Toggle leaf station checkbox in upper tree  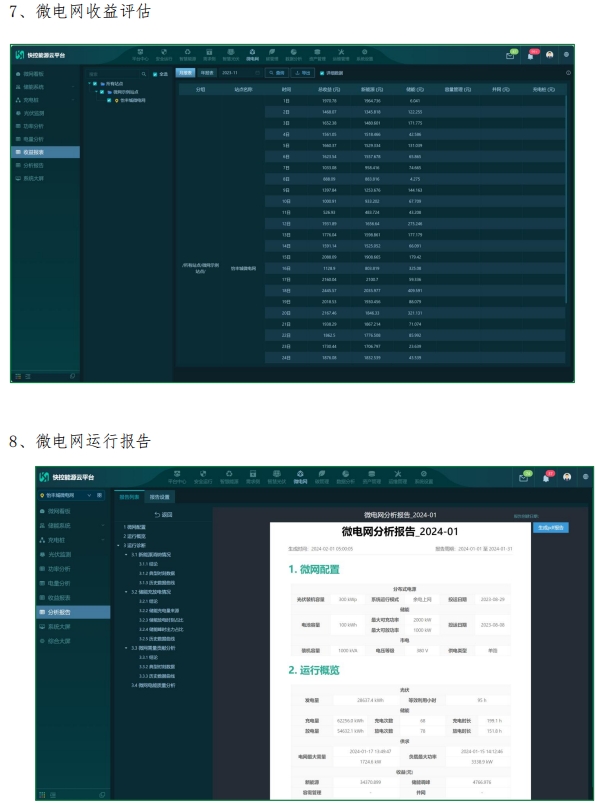point(109,100)
